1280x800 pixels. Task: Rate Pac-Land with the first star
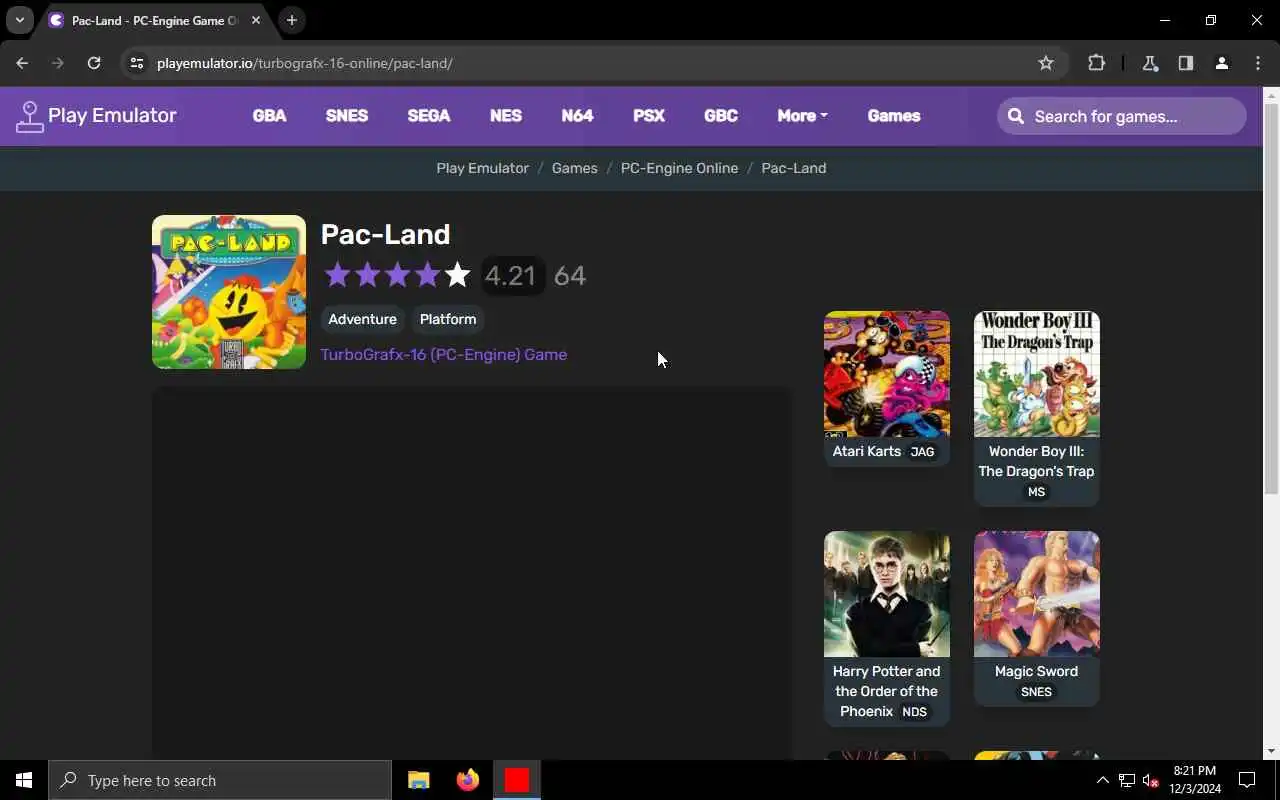tap(337, 275)
